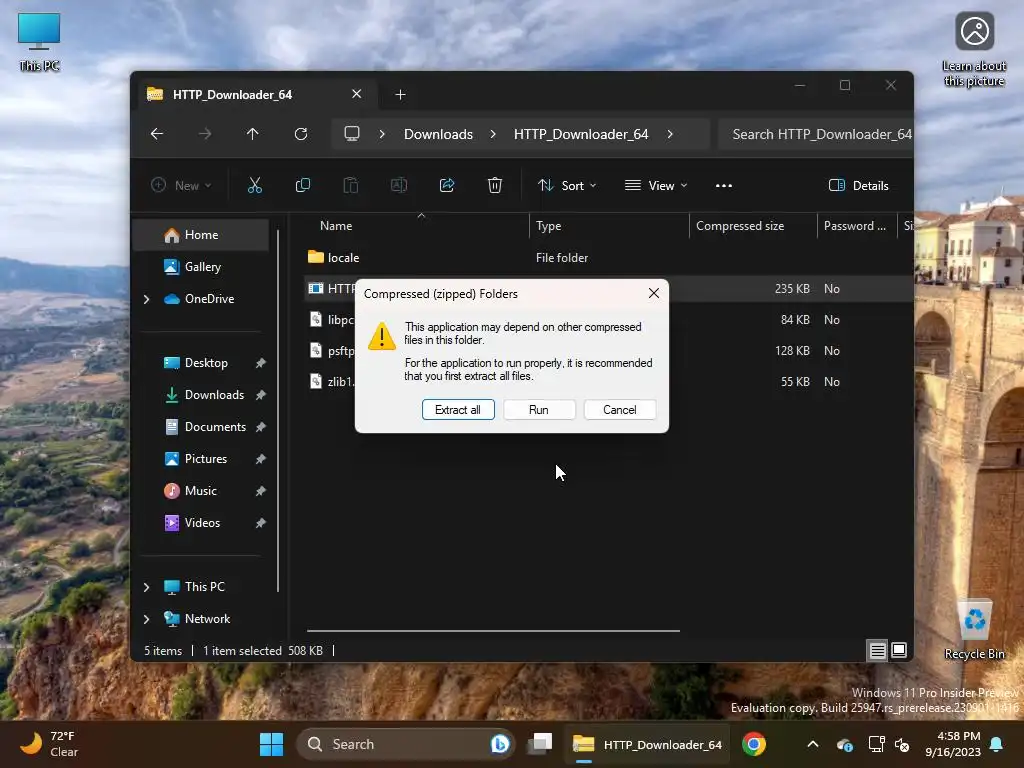Click the Search HTTP_Downloader_64 field
This screenshot has width=1024, height=768.
(815, 134)
